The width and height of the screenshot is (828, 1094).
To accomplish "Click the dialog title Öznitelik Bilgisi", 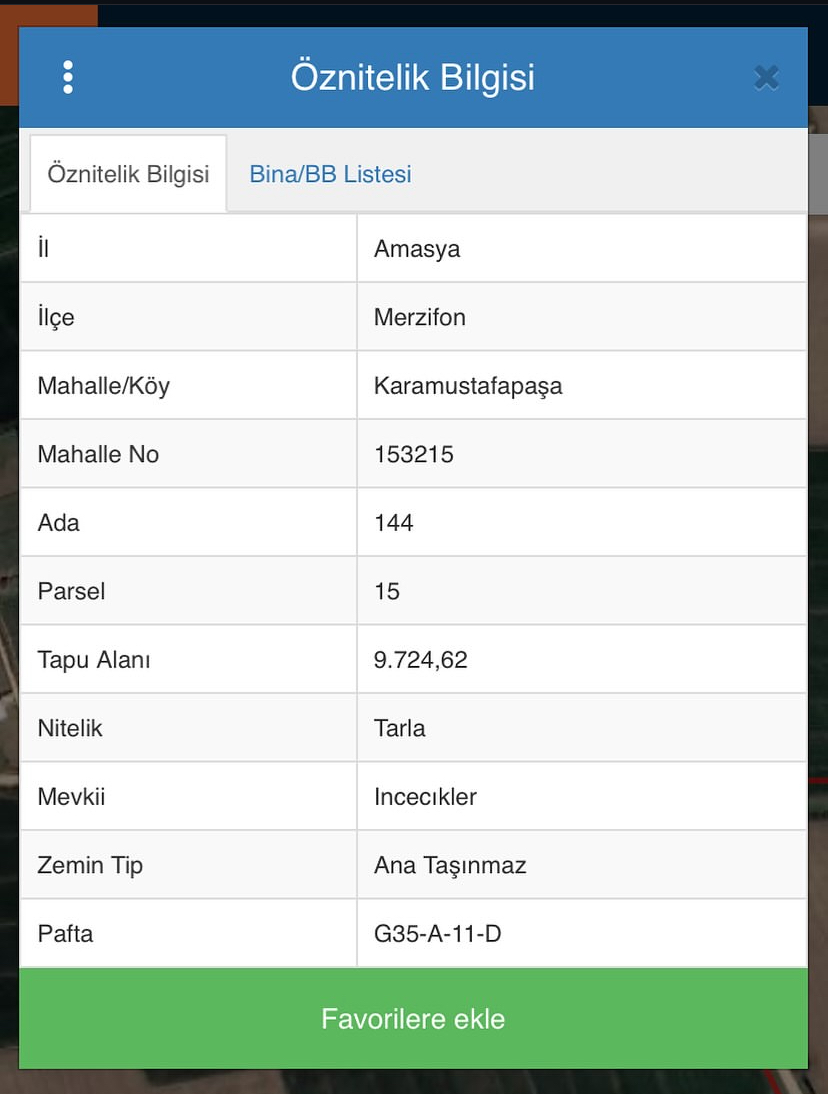I will (413, 77).
